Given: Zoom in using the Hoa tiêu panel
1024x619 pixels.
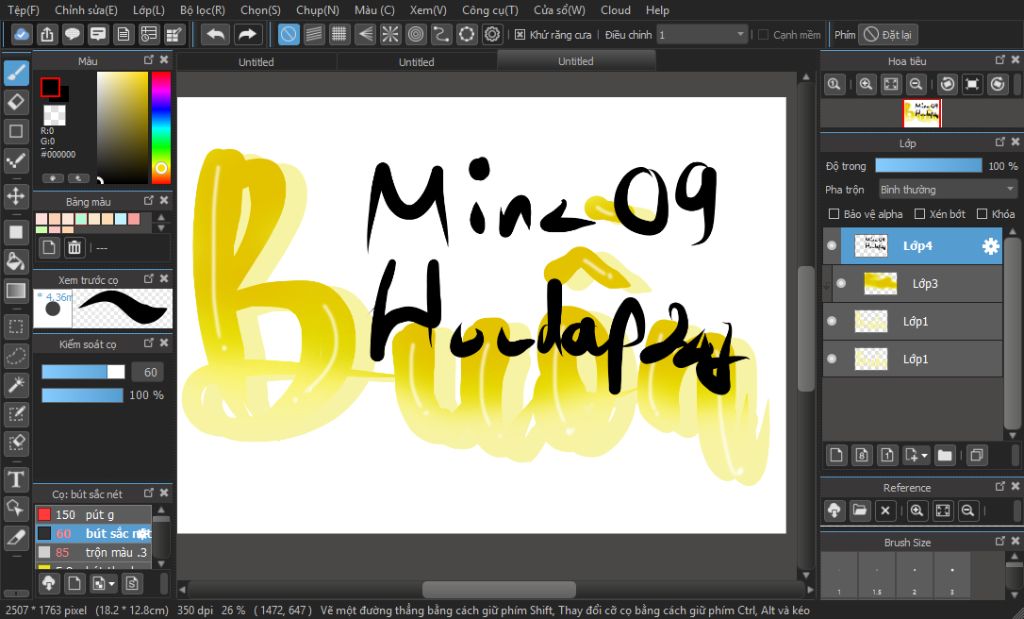Looking at the screenshot, I should click(x=866, y=84).
